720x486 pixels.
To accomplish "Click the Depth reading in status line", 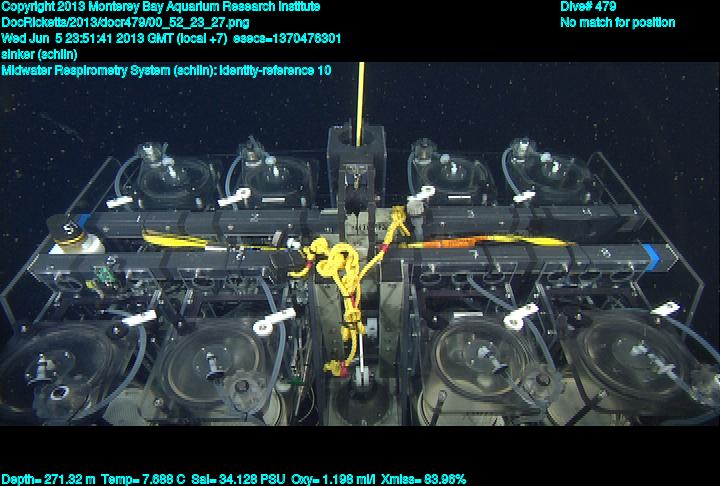I will [x=48, y=479].
